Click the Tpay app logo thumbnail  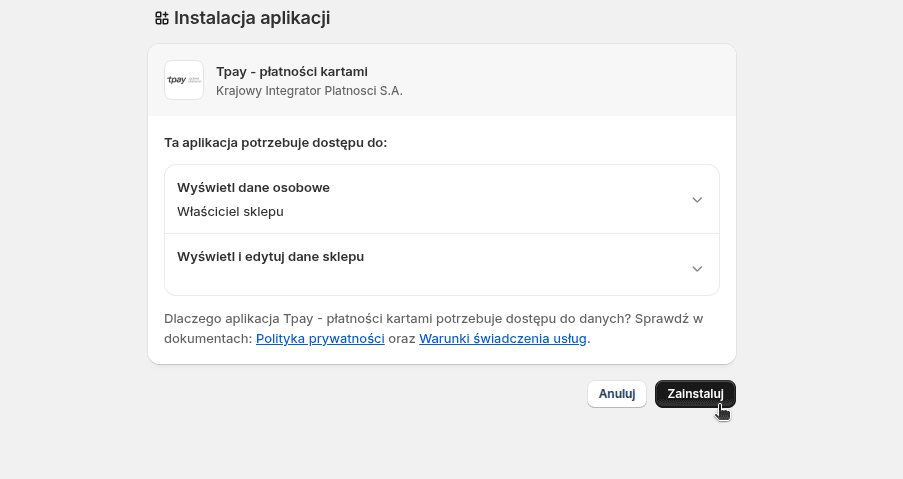[x=184, y=80]
